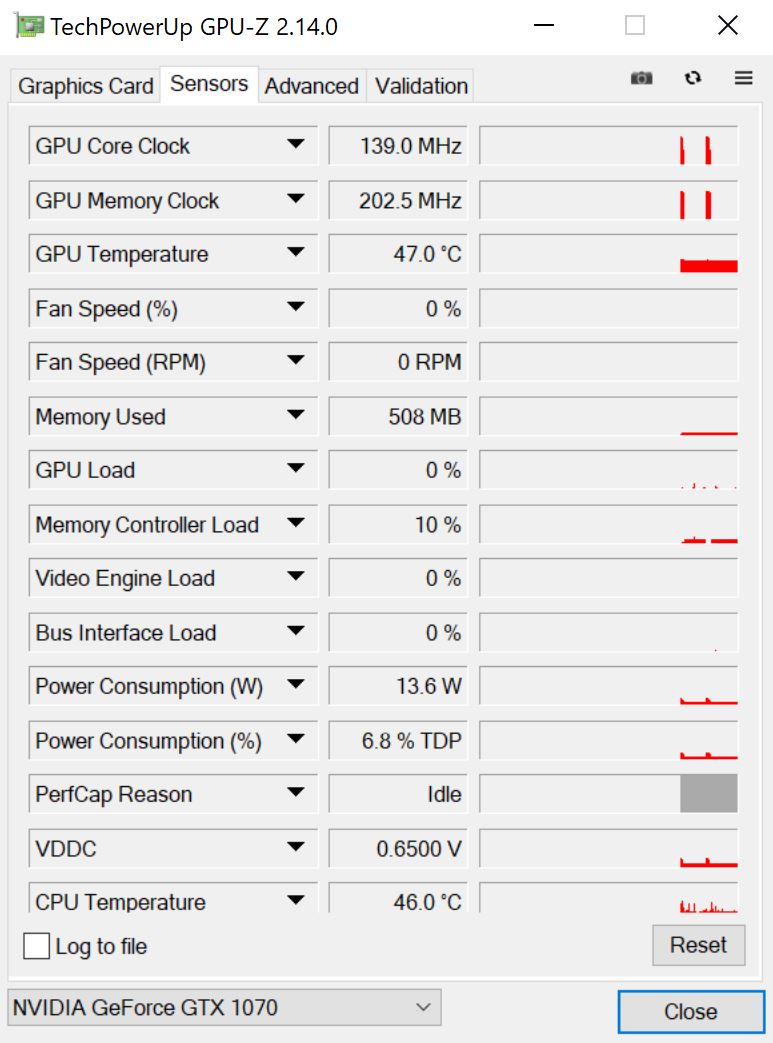
Task: Click the gray PerfCap Reason indicator bar
Action: pyautogui.click(x=708, y=793)
